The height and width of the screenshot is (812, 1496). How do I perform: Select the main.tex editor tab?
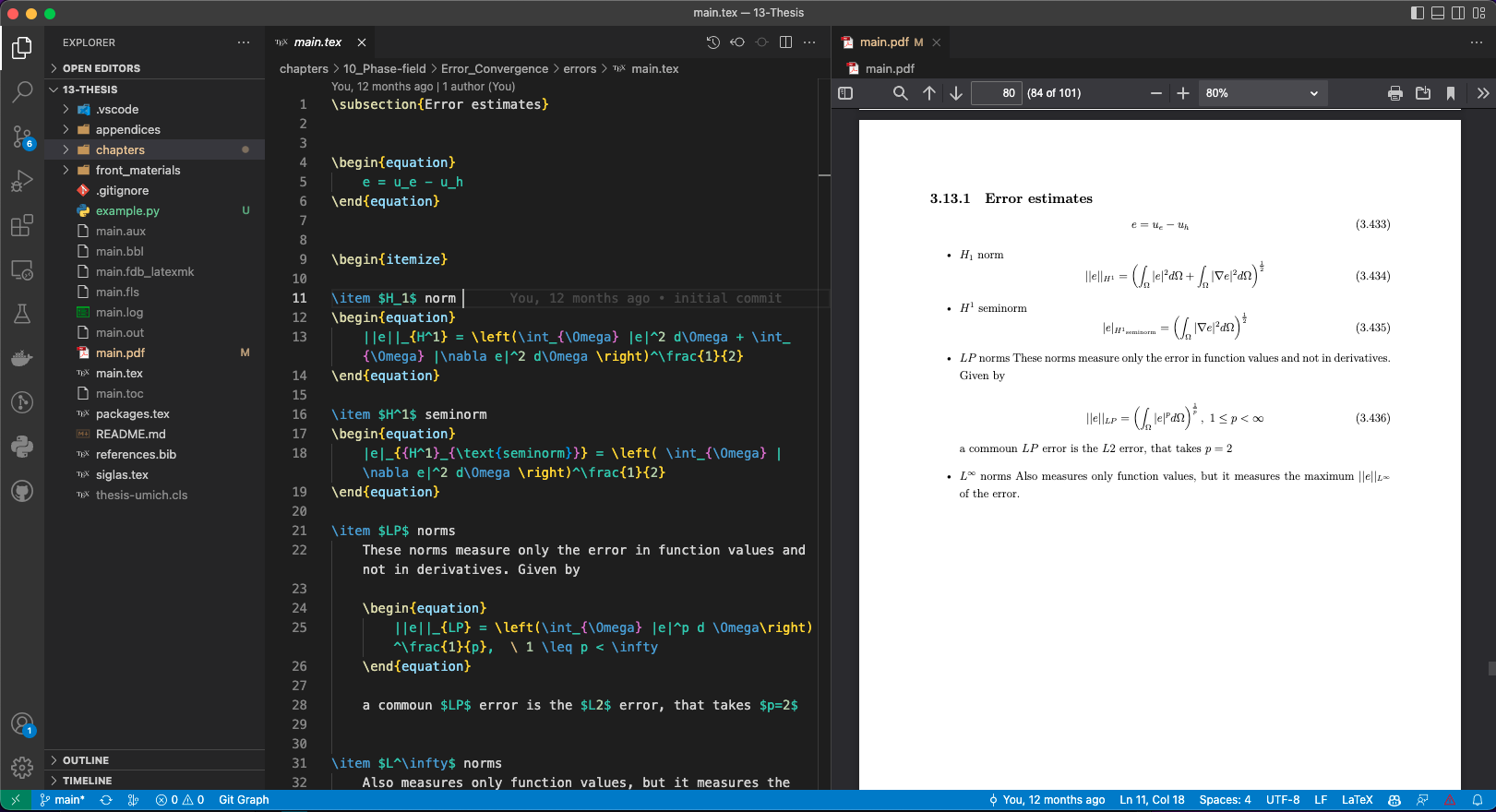[317, 42]
